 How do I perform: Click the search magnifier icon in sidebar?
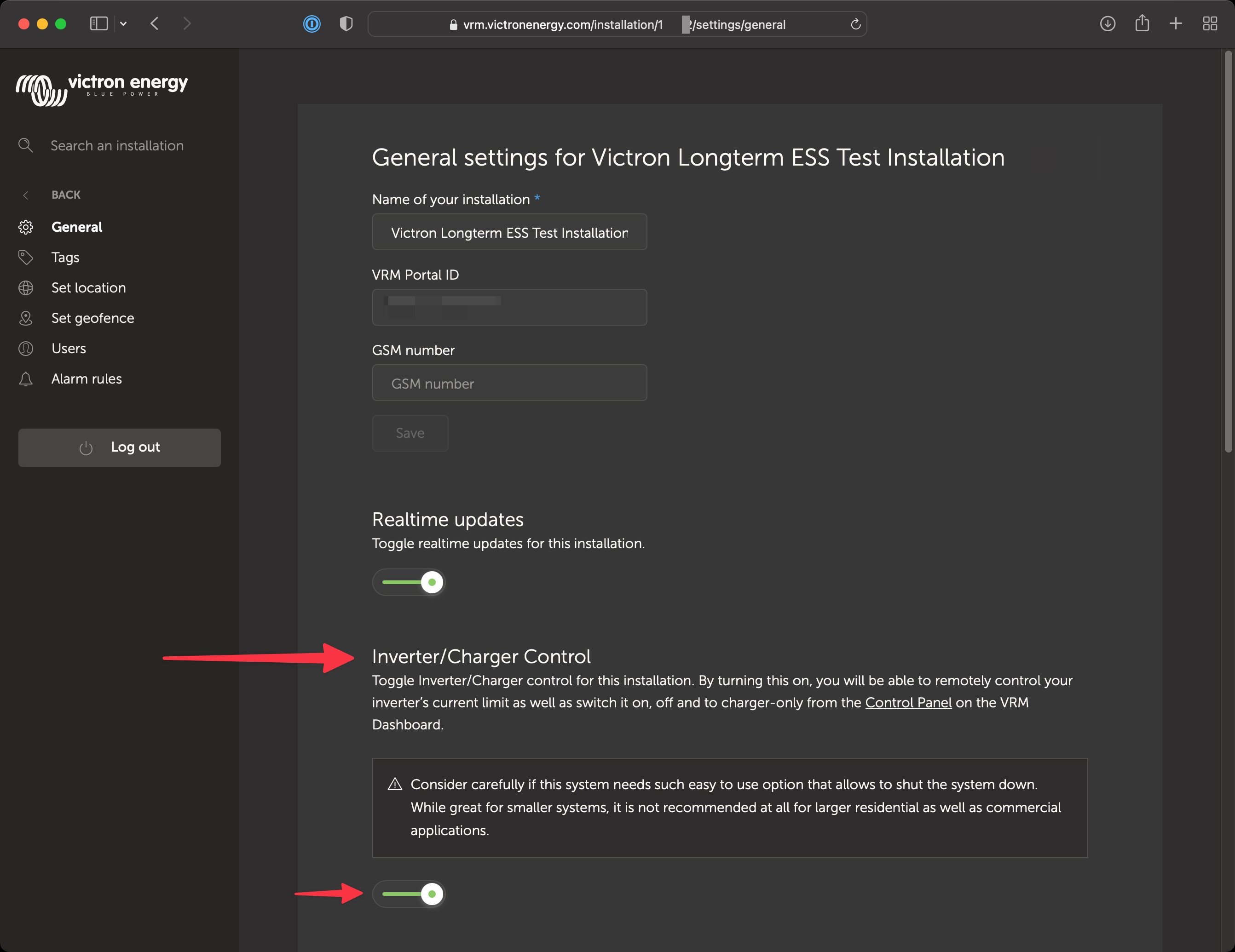pos(25,145)
